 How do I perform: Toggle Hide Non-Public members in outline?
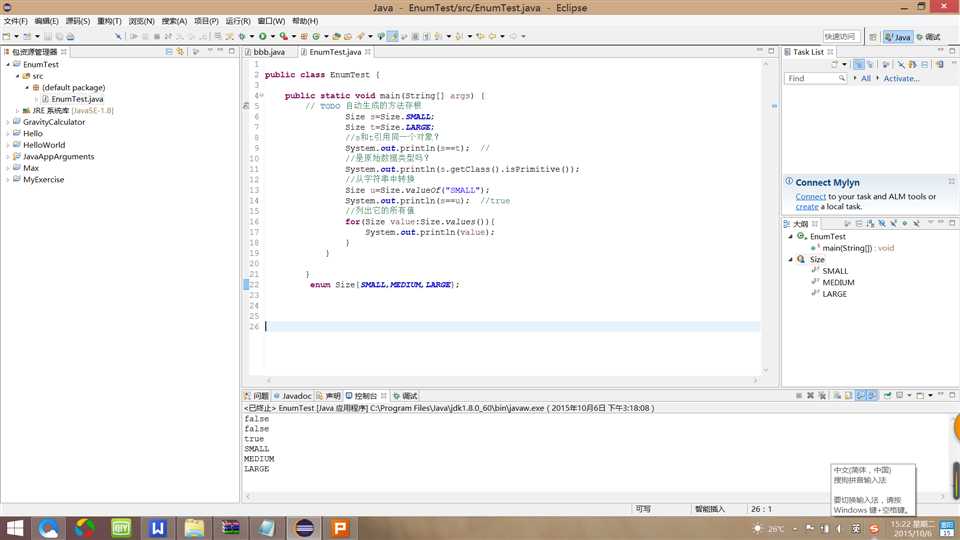click(x=905, y=223)
